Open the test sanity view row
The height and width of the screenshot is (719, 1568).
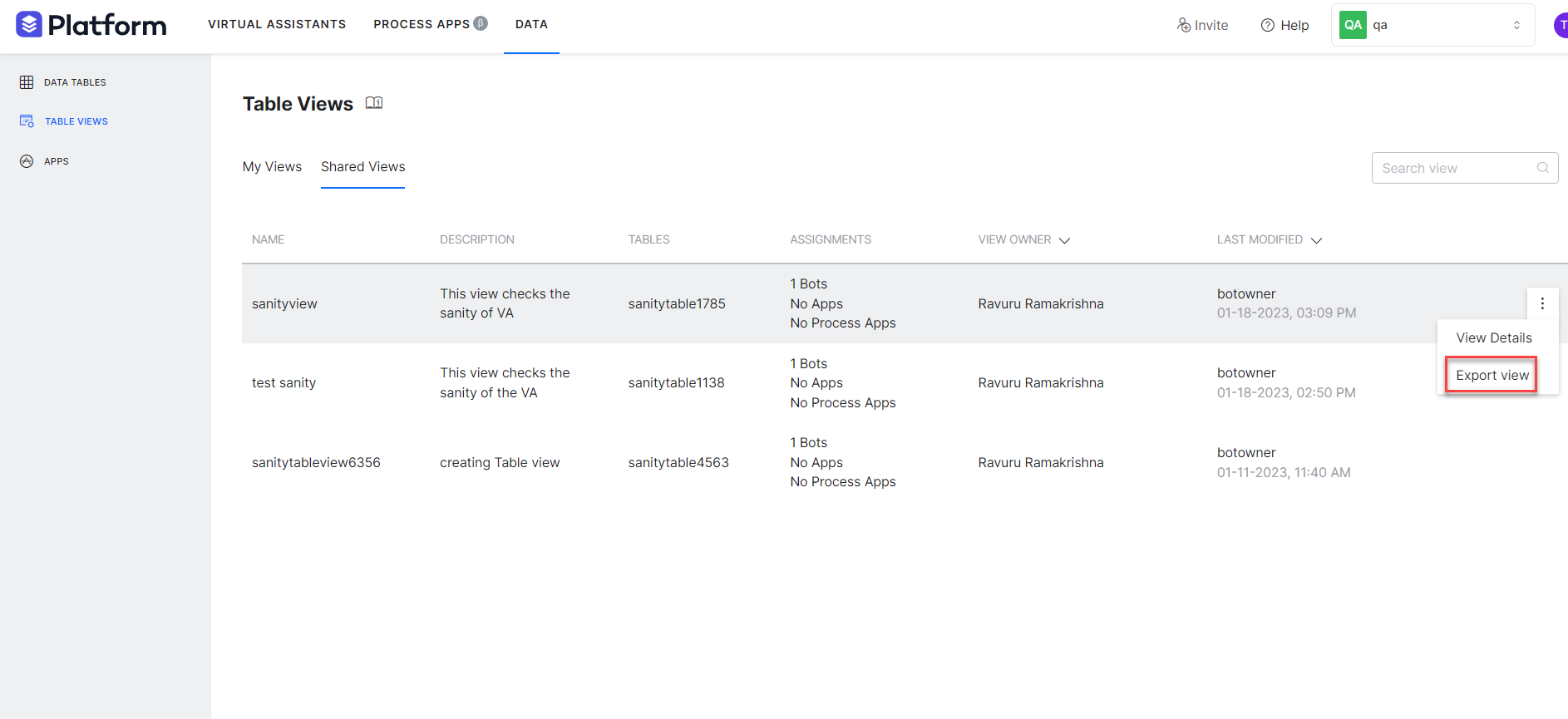pos(284,383)
